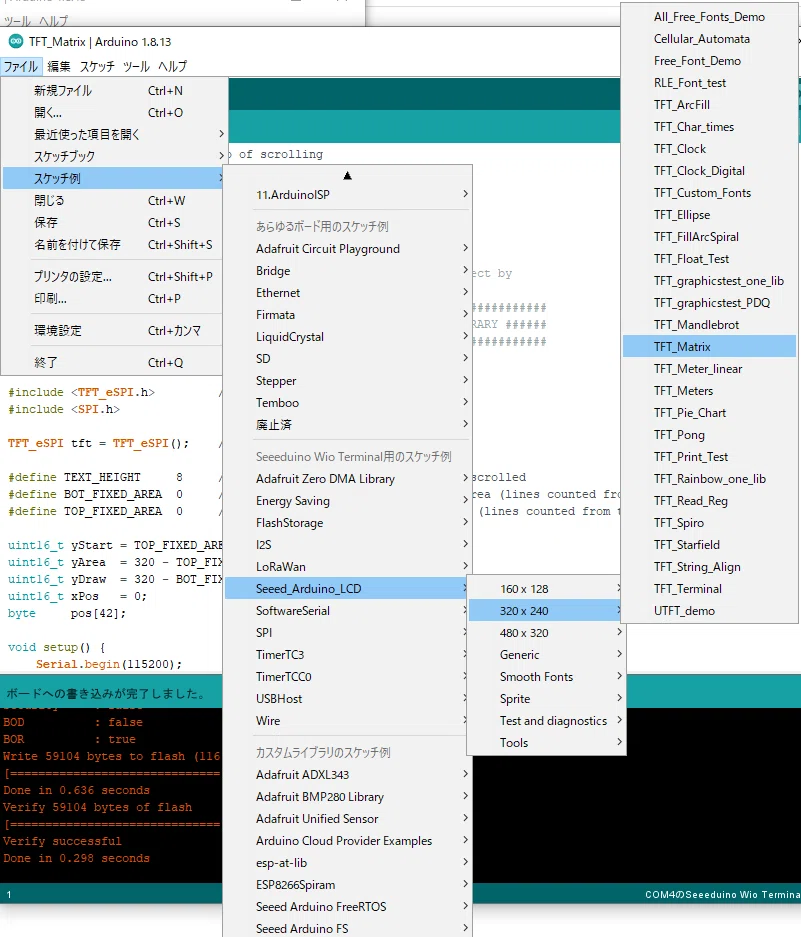Open the Sprite submenu
Viewport: 801px width, 937px height.
click(546, 699)
